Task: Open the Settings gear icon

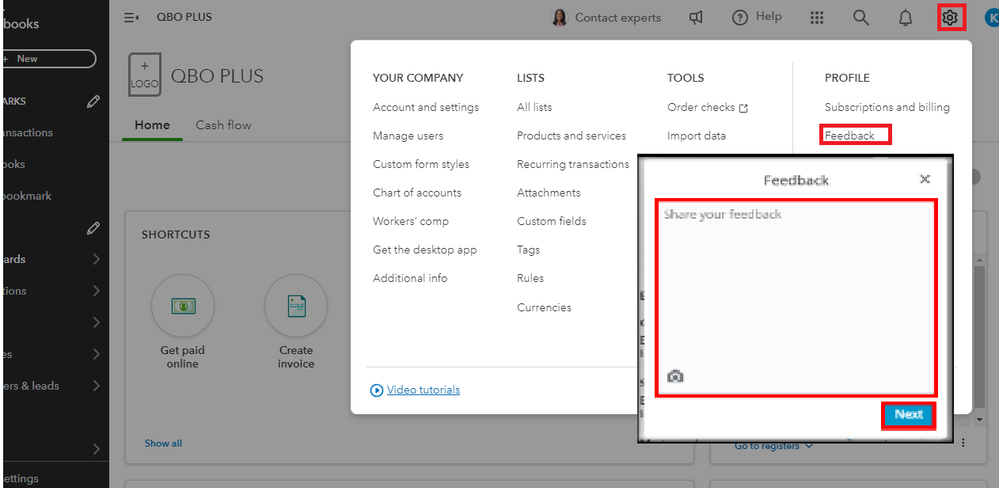Action: (950, 18)
